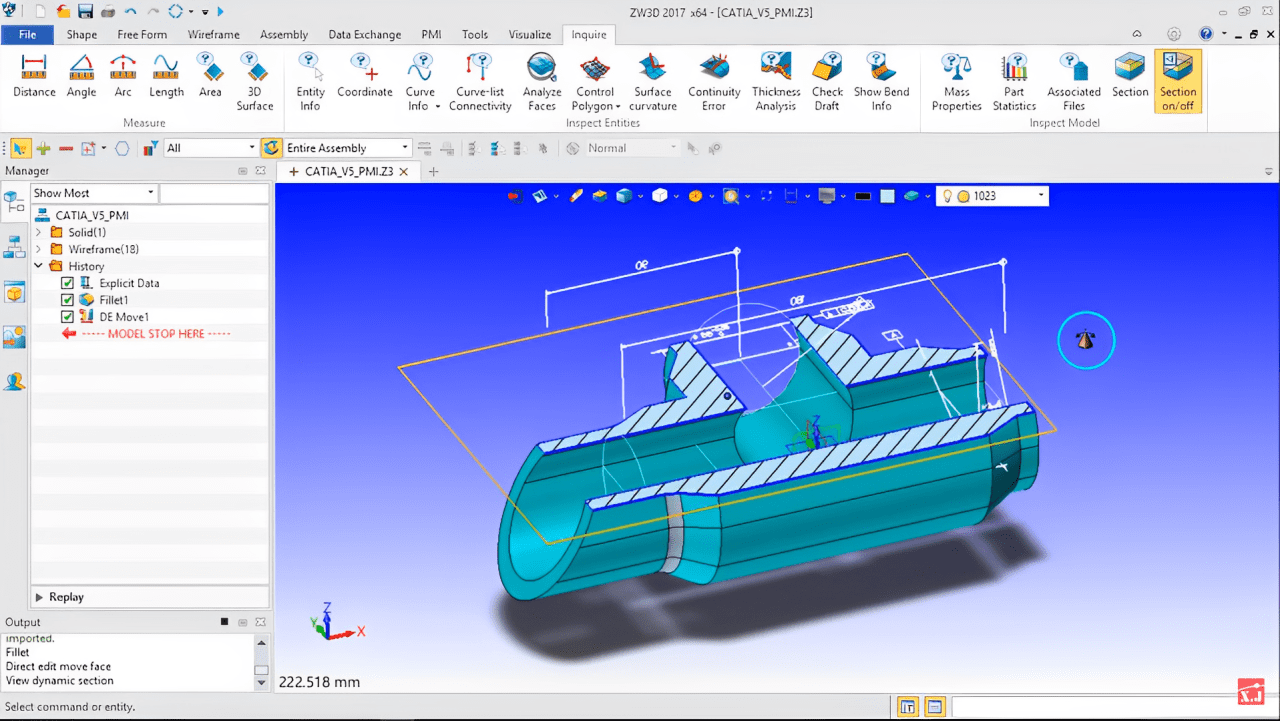Toggle the Explicit Data checkbox
The width and height of the screenshot is (1280, 721).
68,283
